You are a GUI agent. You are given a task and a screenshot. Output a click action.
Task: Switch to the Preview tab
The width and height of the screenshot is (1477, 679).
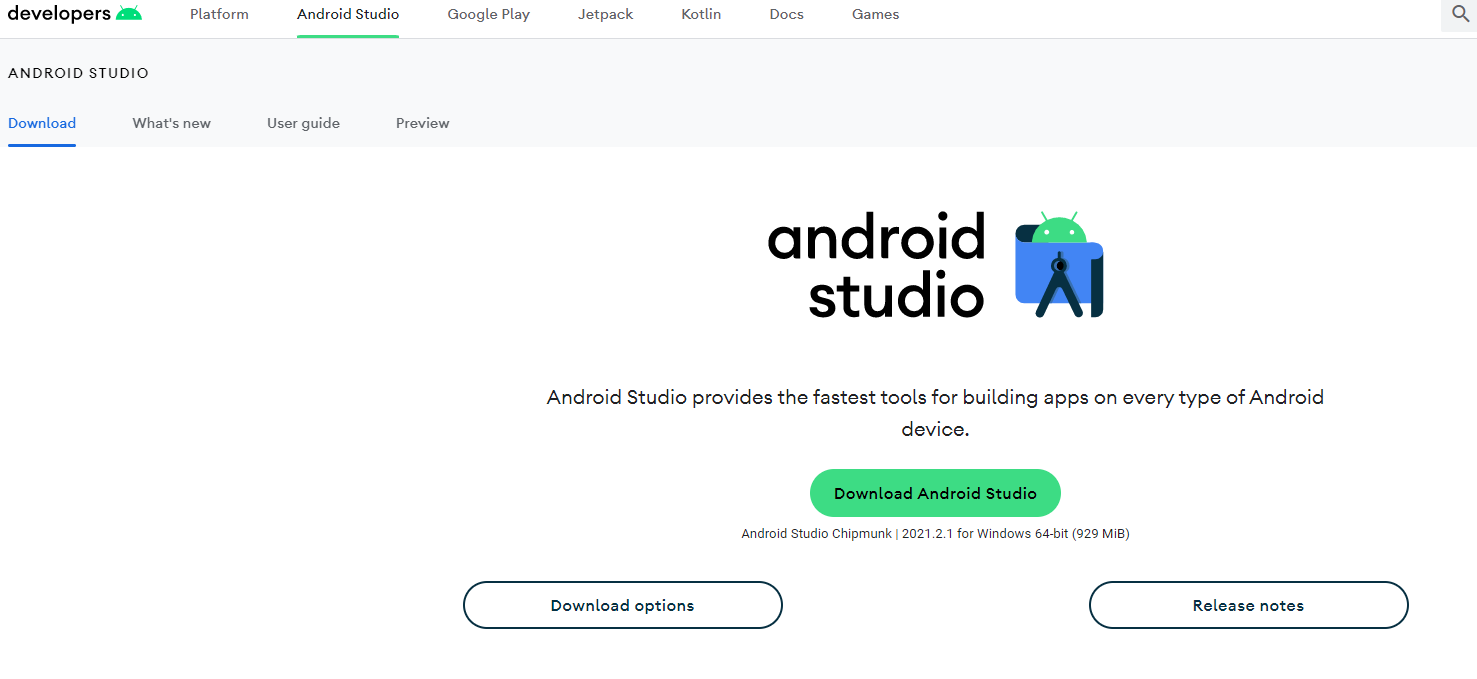point(423,123)
